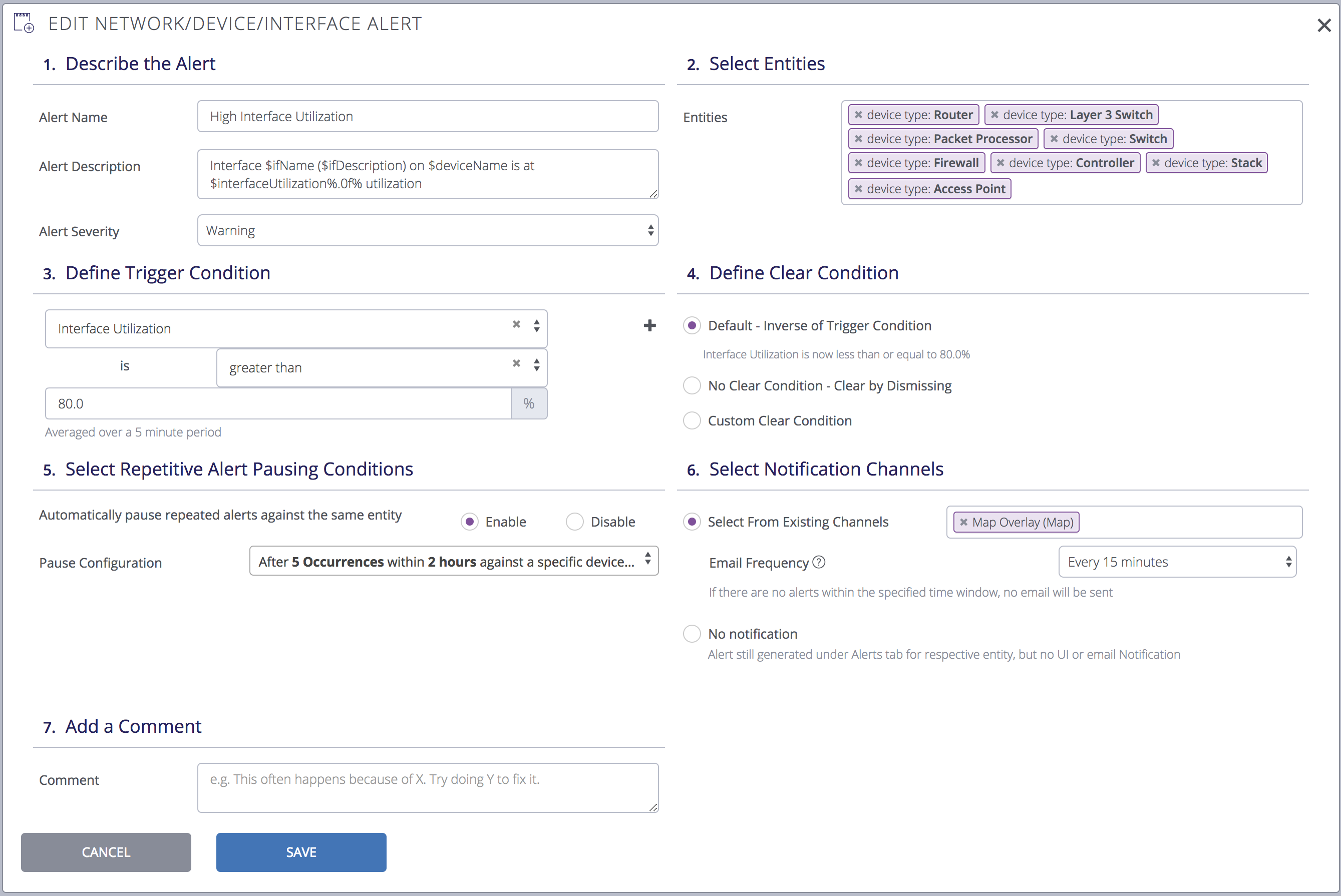Remove the Stack entity tag
The height and width of the screenshot is (896, 1341).
point(1156,163)
